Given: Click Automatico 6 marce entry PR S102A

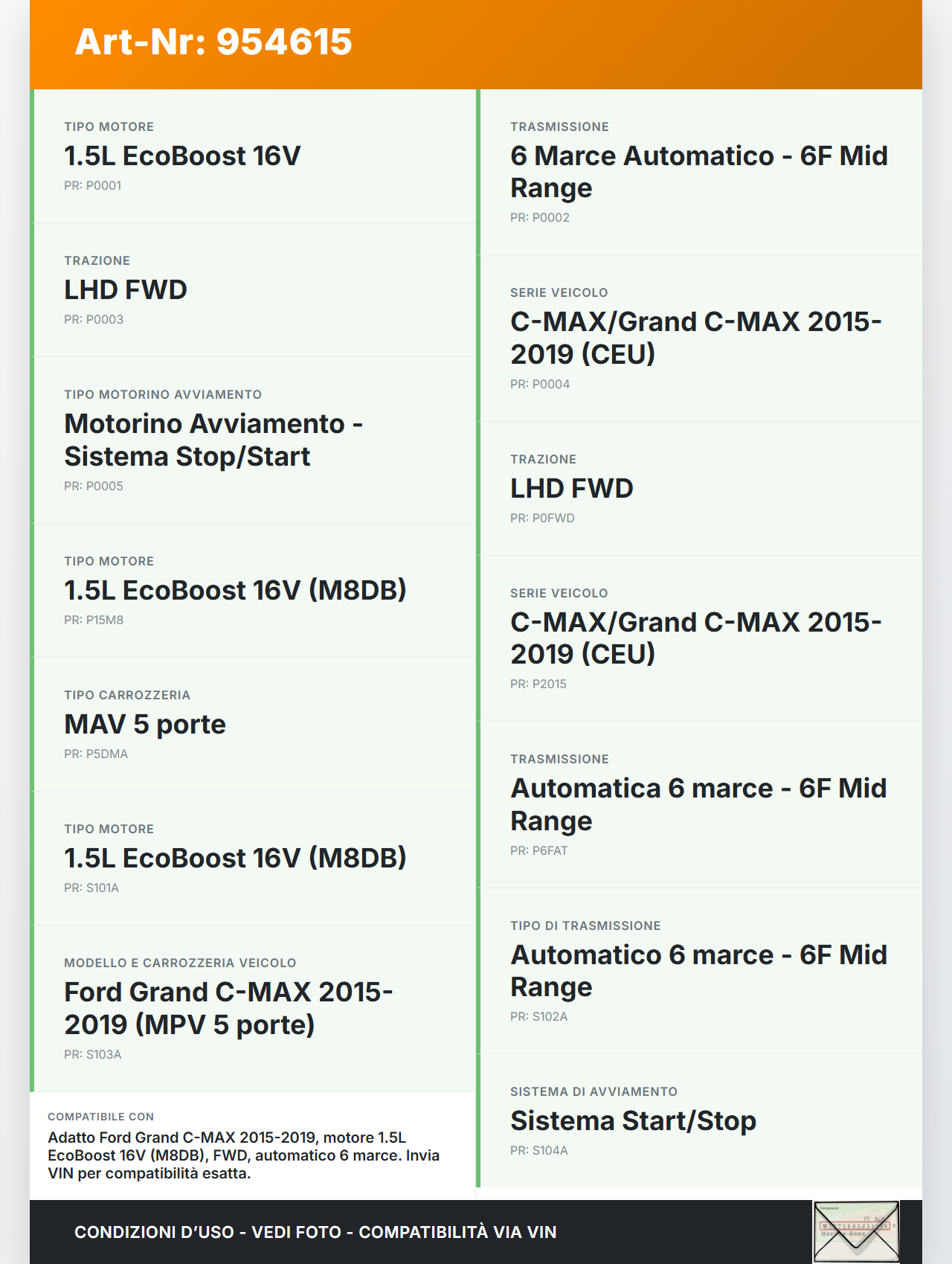Looking at the screenshot, I should (698, 971).
